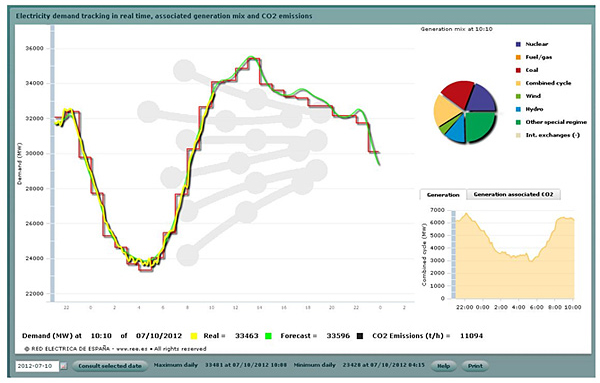
Task: Click the date input field showing 2012-07-10
Action: coord(37,366)
